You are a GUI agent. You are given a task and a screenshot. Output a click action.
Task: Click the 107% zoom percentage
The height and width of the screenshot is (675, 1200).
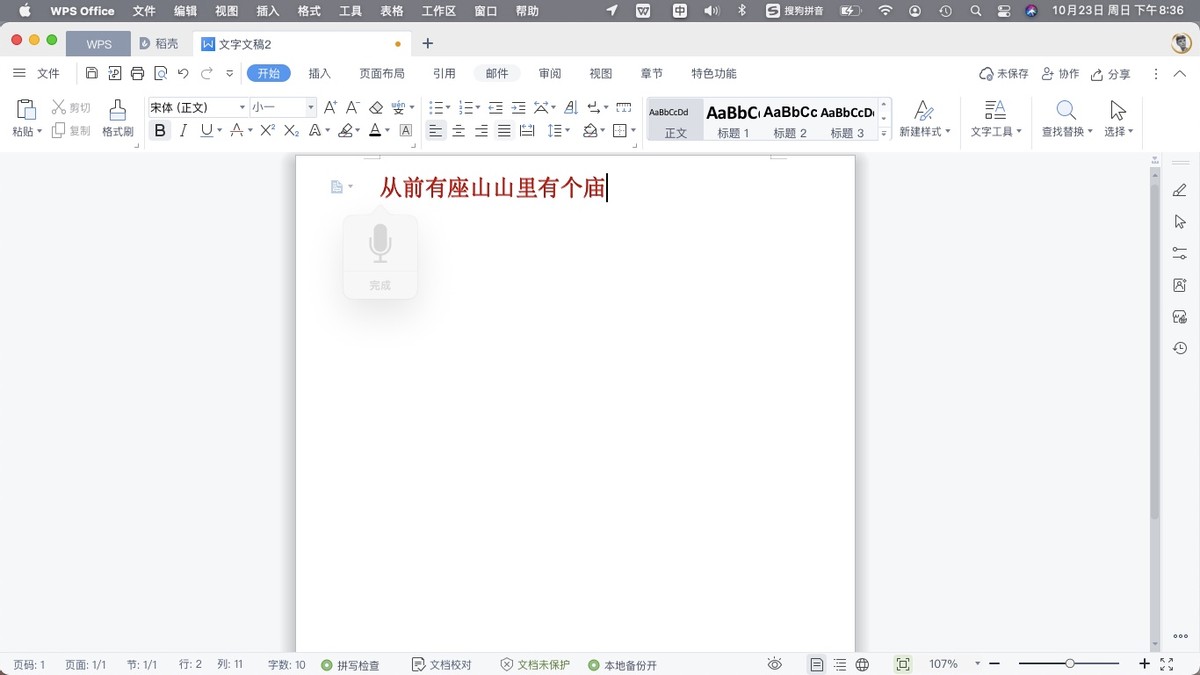pos(943,664)
